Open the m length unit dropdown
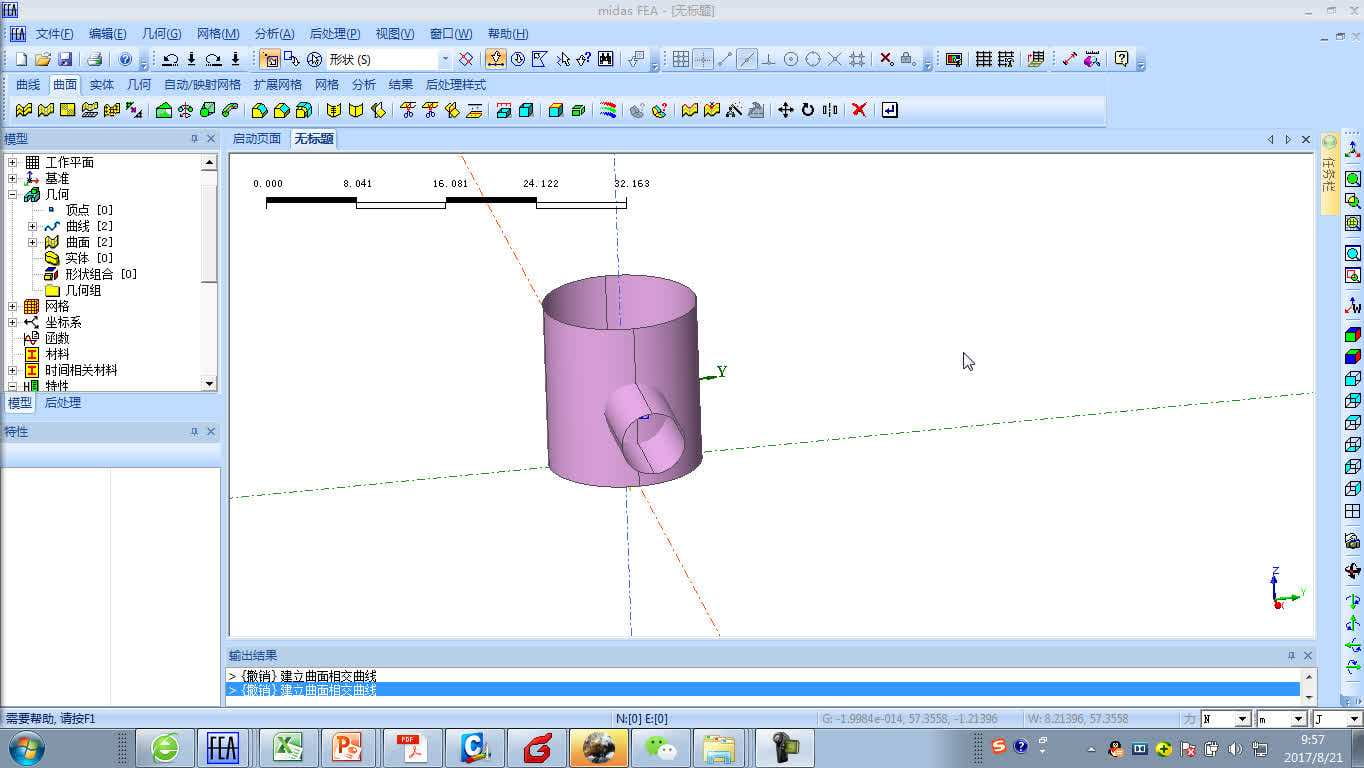 [x=1298, y=719]
